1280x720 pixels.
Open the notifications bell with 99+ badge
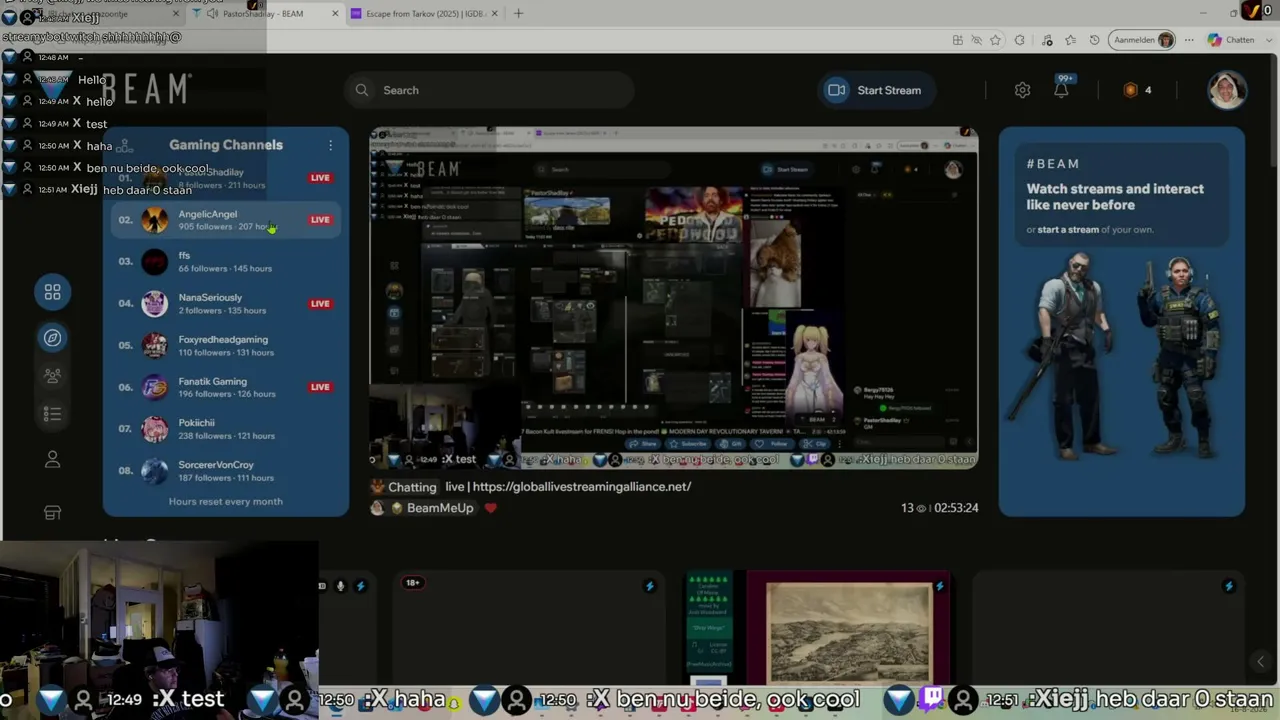[1062, 88]
